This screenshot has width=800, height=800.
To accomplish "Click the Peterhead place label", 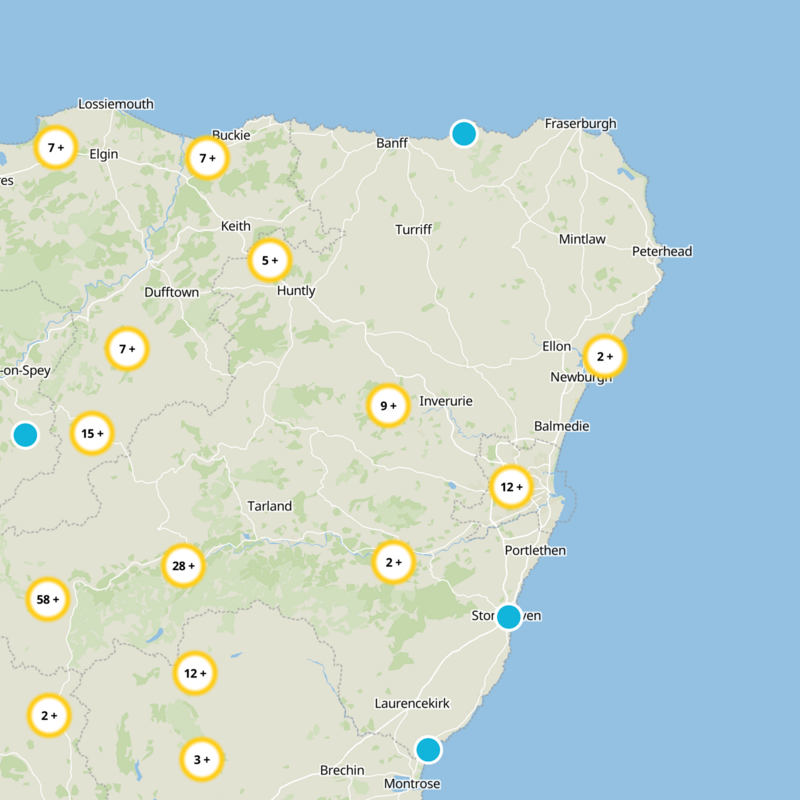I will click(x=662, y=252).
